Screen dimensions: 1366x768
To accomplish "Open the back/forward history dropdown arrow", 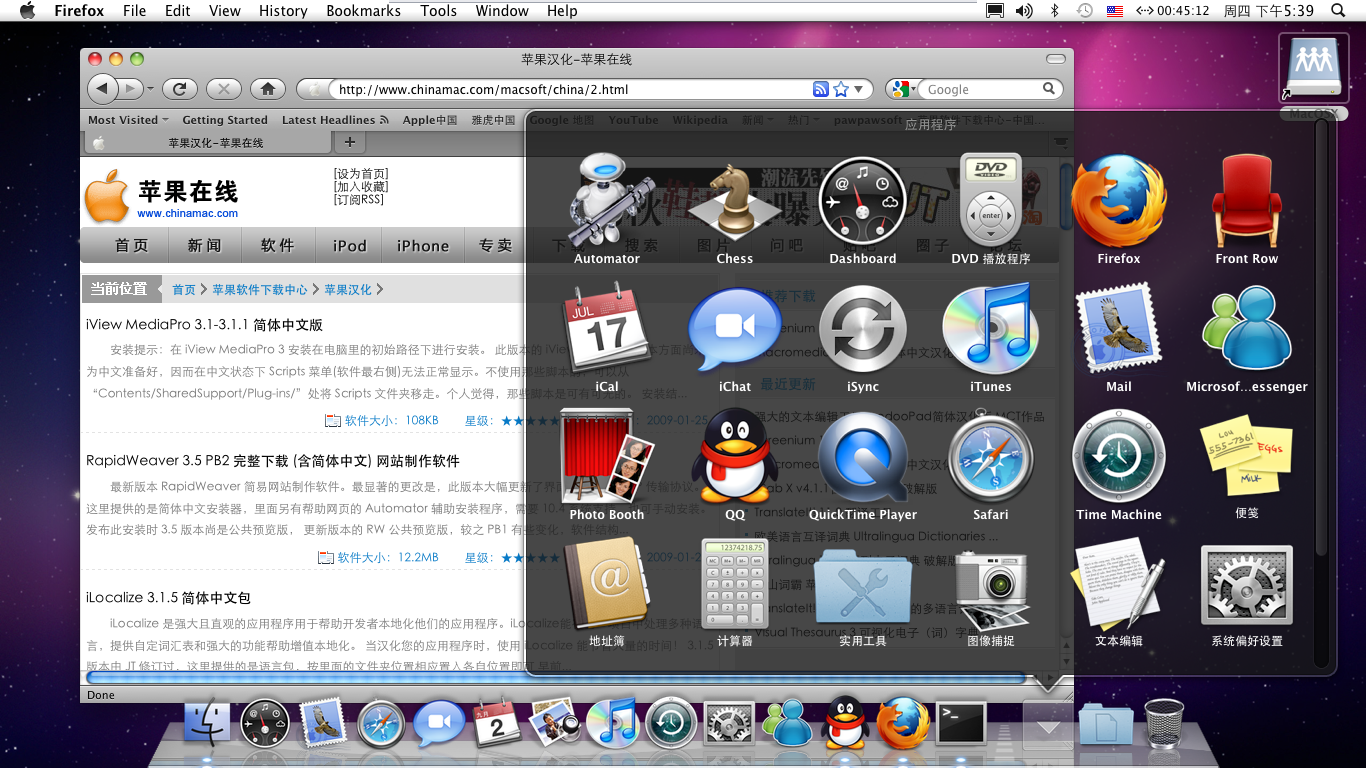I will [151, 89].
